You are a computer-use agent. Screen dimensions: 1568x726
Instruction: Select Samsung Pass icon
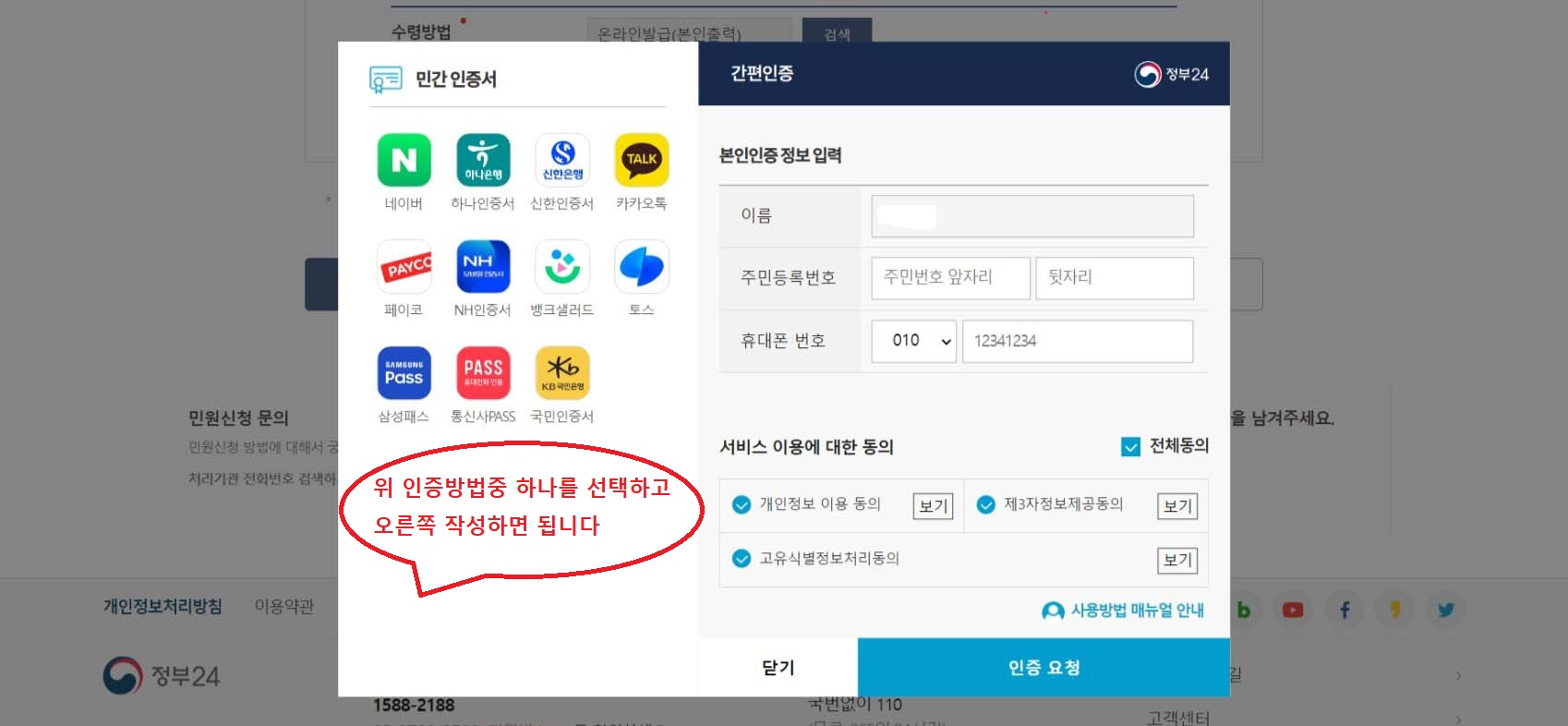(x=404, y=373)
